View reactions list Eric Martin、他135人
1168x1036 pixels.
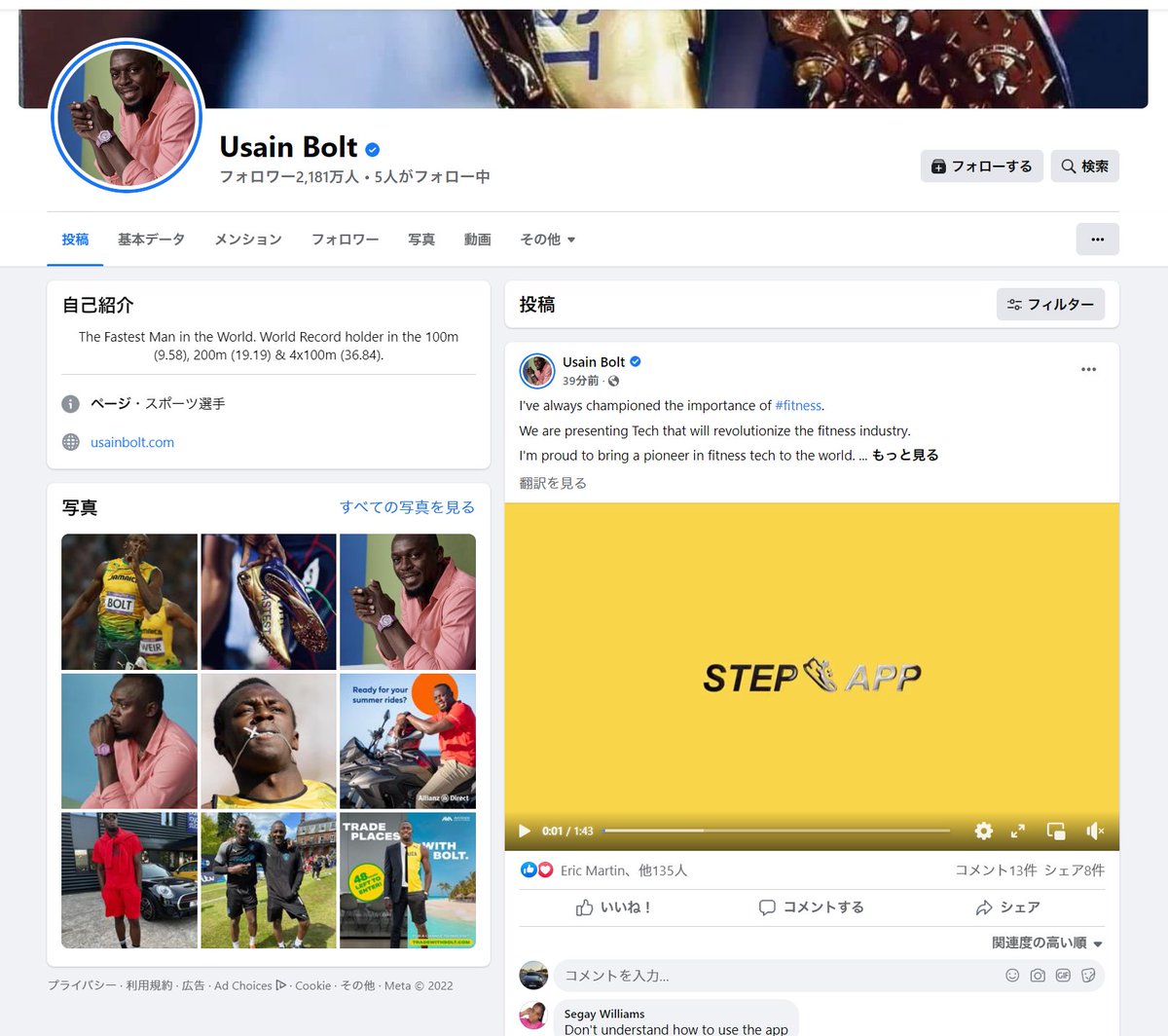pyautogui.click(x=624, y=870)
